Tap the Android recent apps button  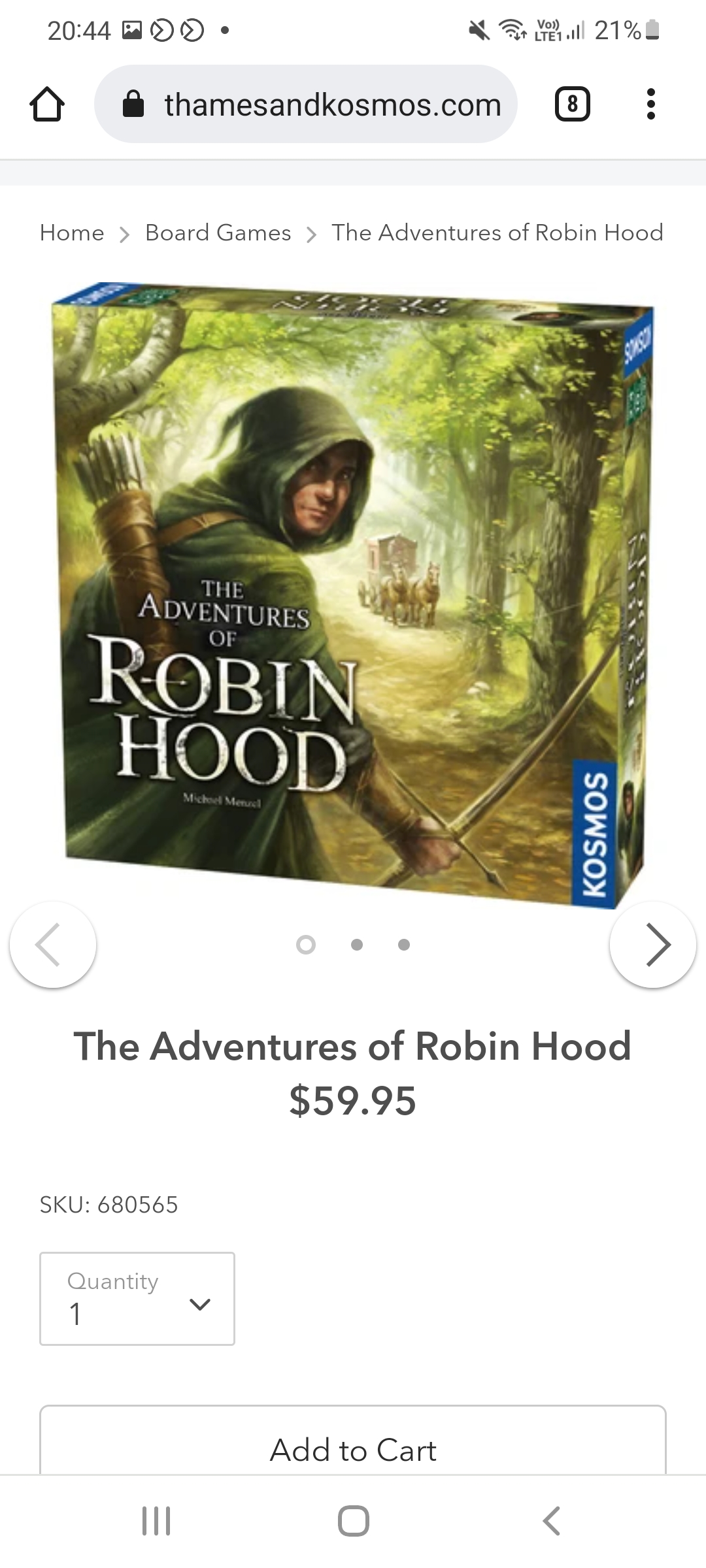pyautogui.click(x=156, y=1521)
